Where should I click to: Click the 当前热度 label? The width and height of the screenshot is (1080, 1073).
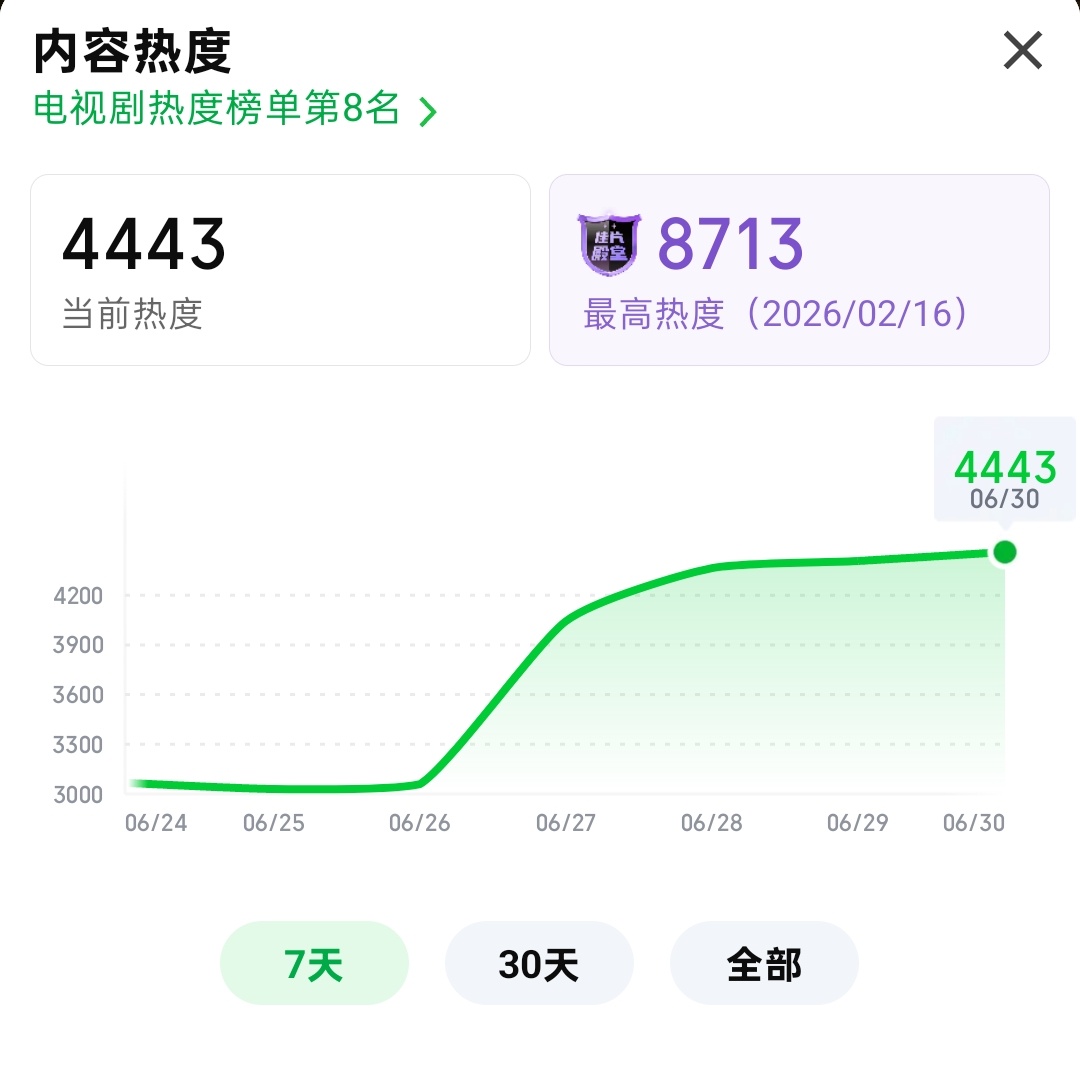pyautogui.click(x=132, y=314)
